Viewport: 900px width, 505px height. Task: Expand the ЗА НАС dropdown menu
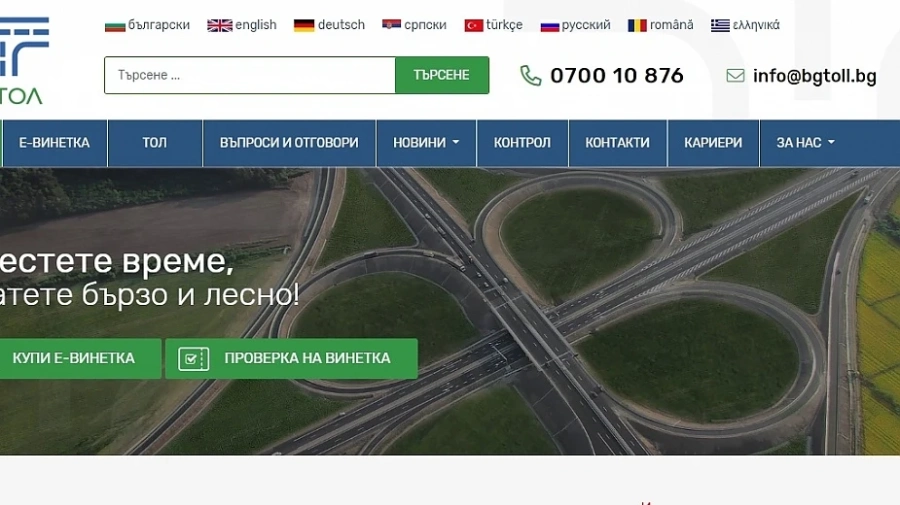click(x=806, y=143)
